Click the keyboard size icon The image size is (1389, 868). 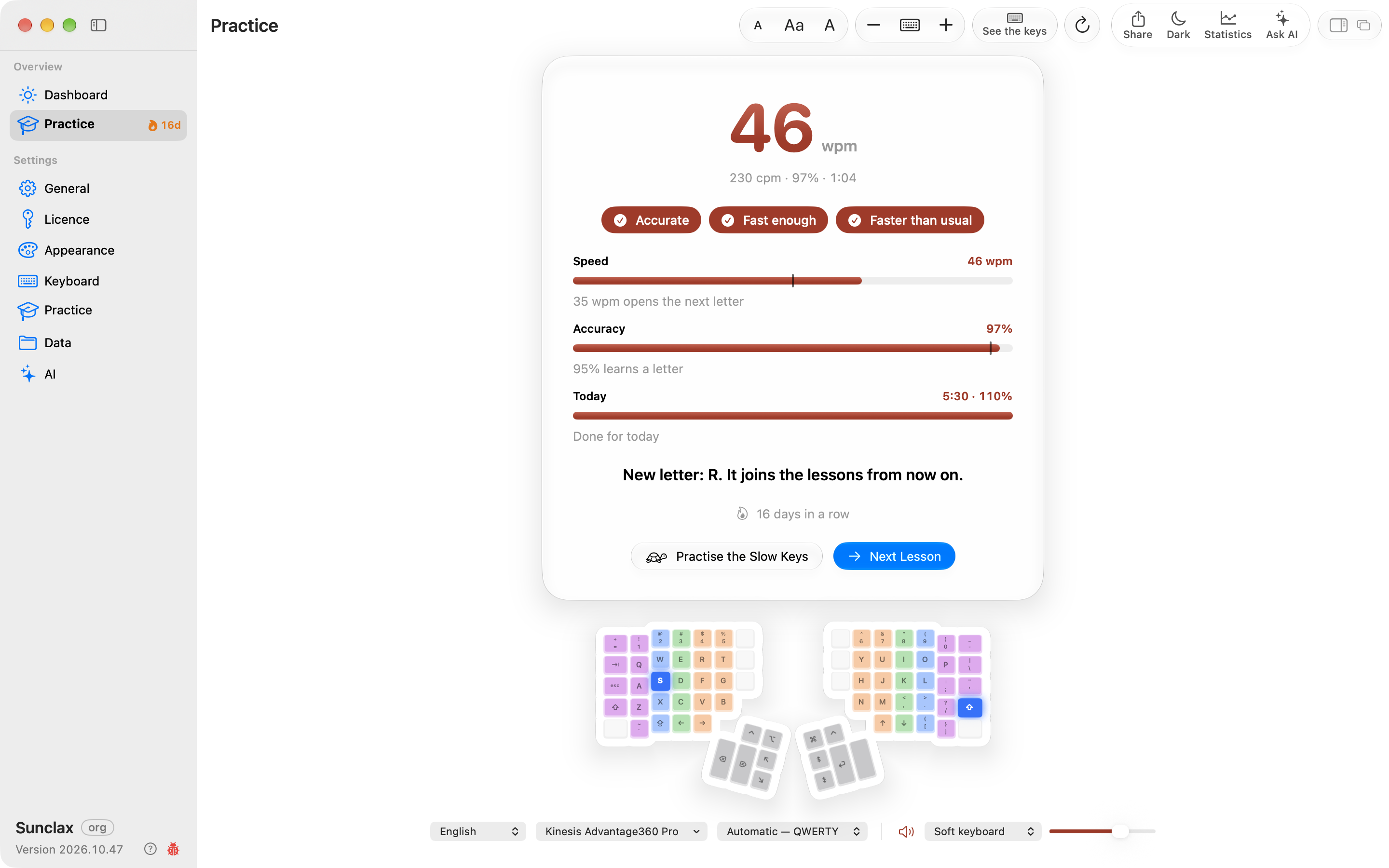point(910,25)
